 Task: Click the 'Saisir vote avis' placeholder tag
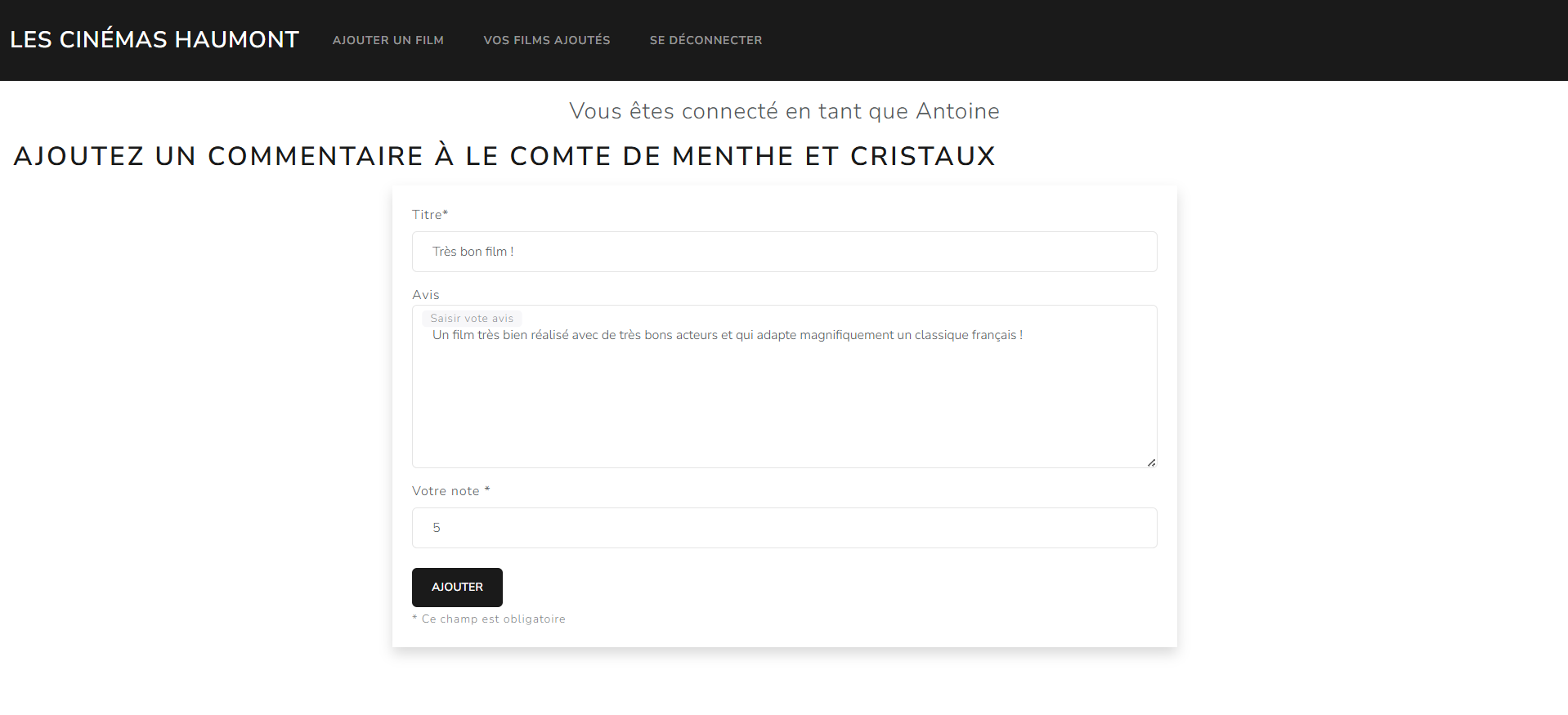point(472,319)
